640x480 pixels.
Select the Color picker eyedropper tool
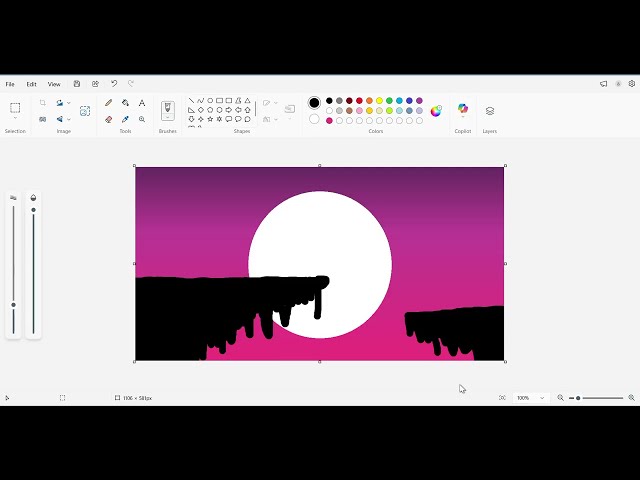point(125,119)
